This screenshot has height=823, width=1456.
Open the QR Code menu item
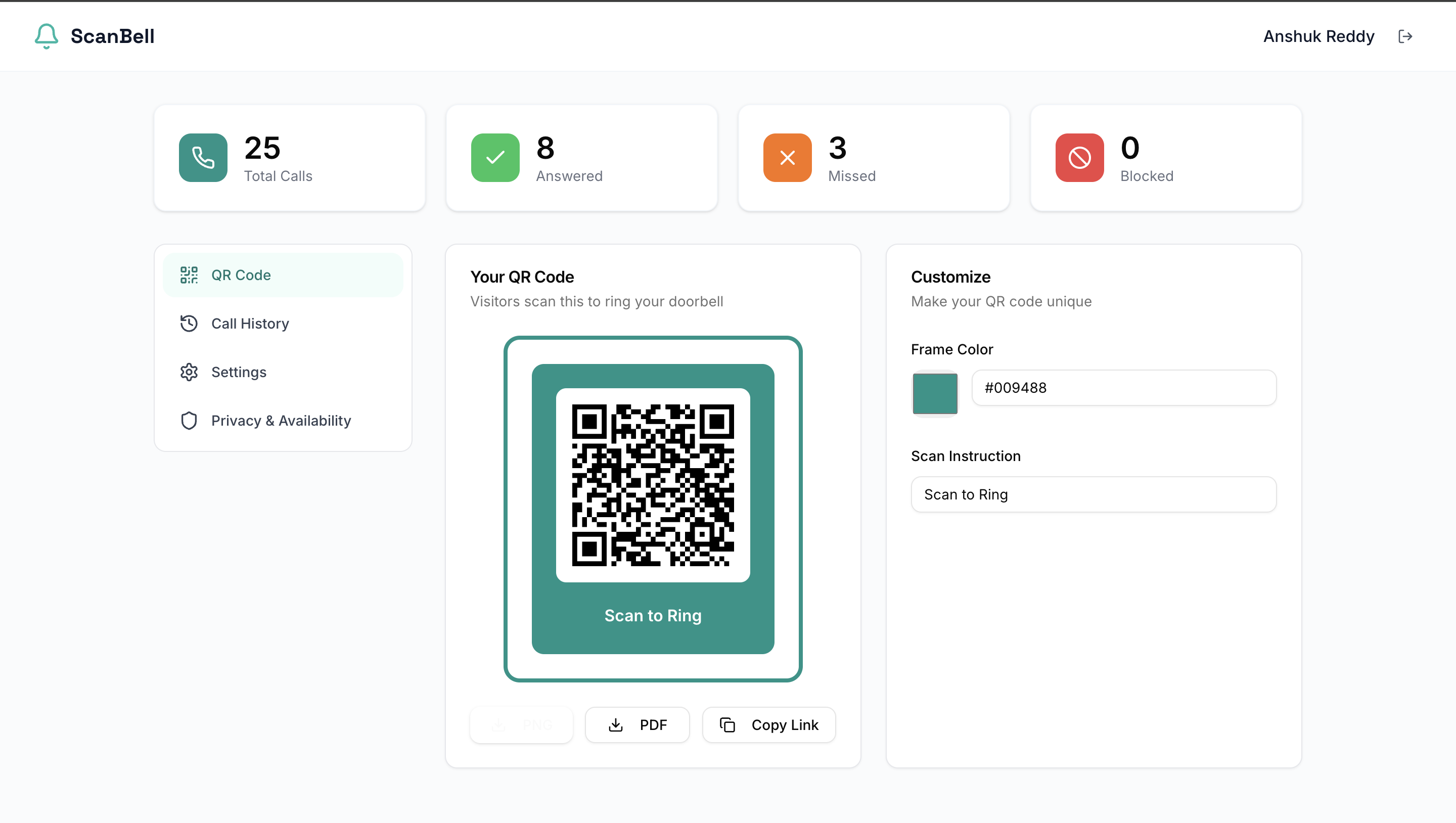click(x=283, y=276)
